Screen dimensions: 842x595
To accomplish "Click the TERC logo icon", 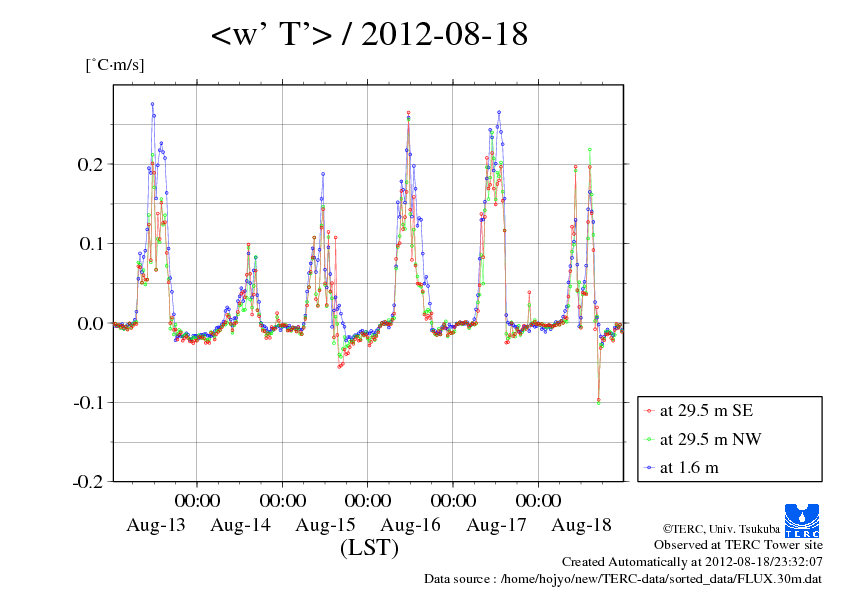I will tap(802, 520).
